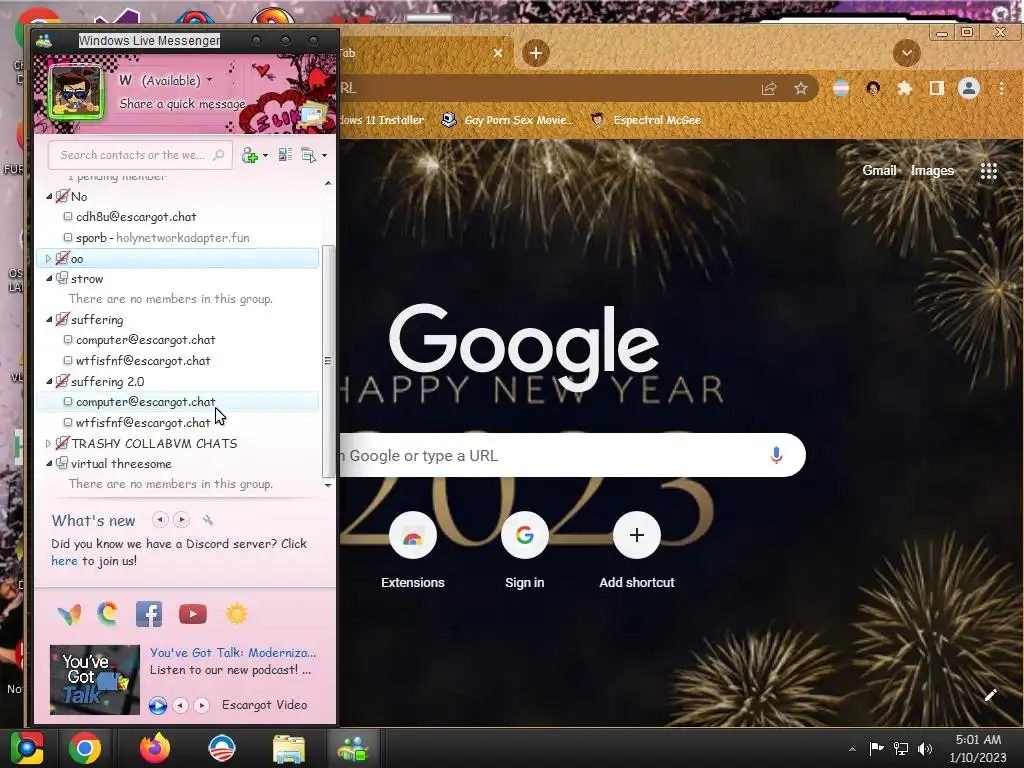Click the magnifier icon in contact search

point(219,155)
